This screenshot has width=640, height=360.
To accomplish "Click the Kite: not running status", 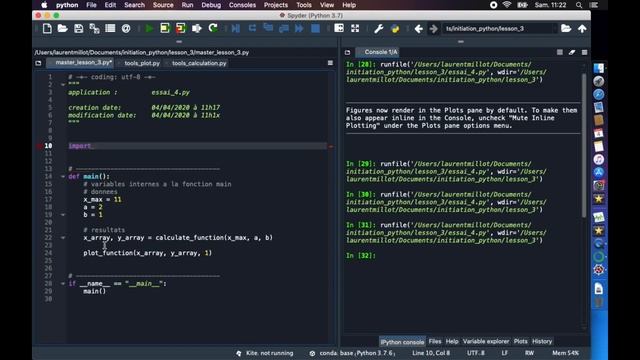I will pos(265,353).
